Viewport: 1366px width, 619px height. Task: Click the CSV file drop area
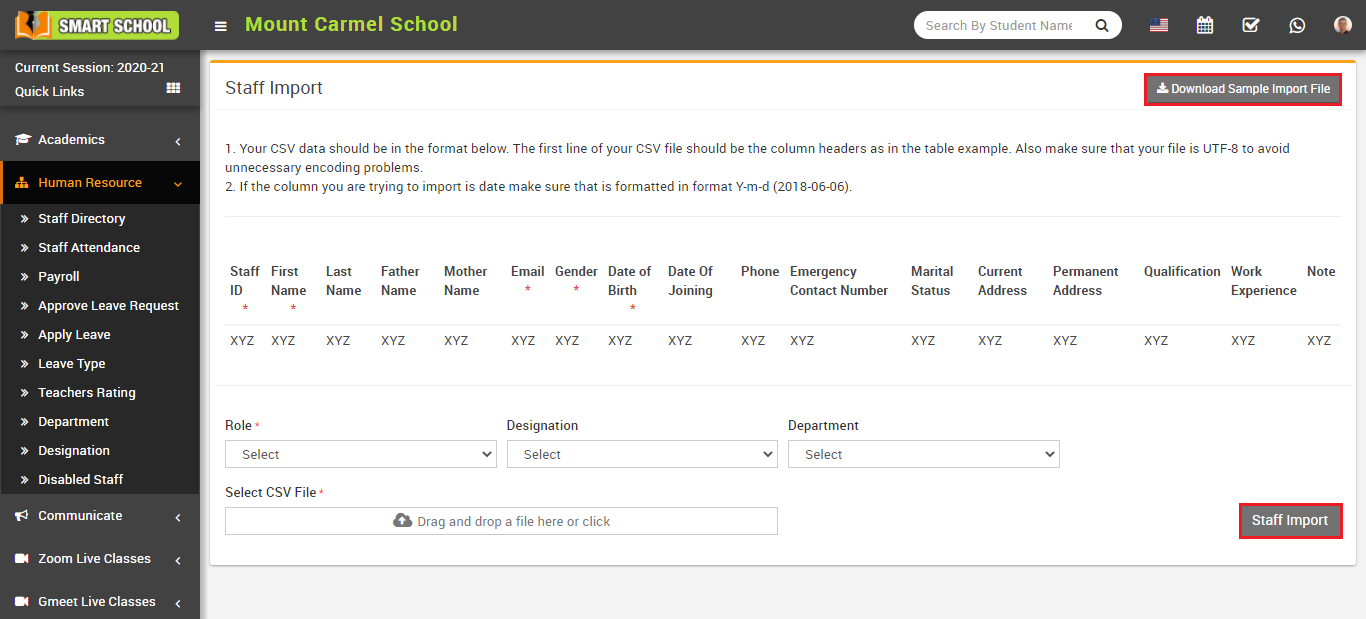[x=501, y=521]
